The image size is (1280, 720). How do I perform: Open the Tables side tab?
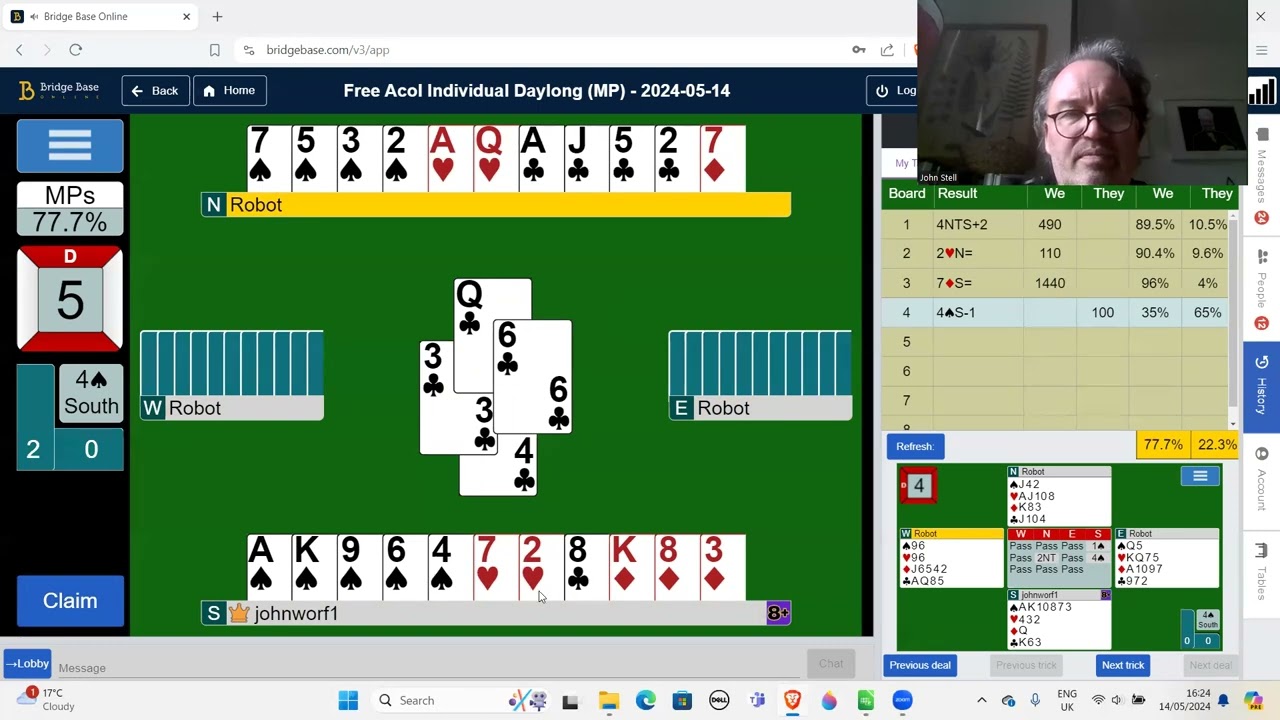[x=1262, y=575]
